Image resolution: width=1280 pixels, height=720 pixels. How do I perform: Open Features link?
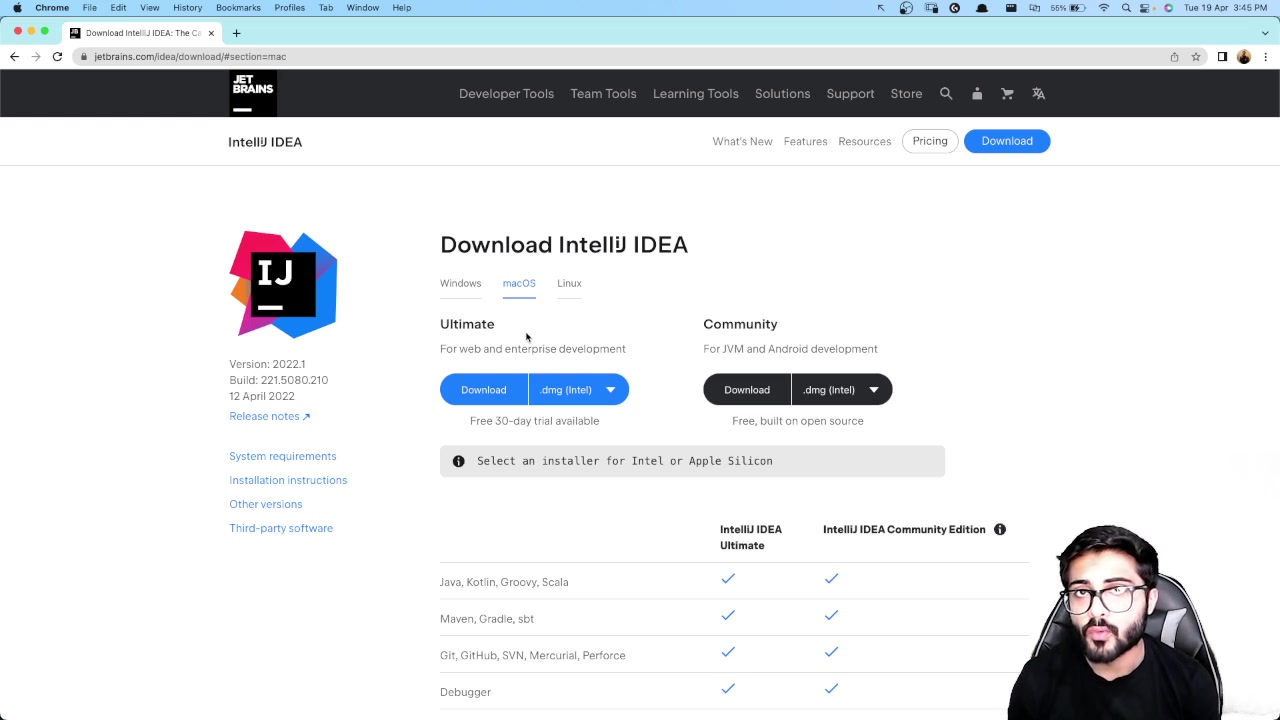coord(805,141)
